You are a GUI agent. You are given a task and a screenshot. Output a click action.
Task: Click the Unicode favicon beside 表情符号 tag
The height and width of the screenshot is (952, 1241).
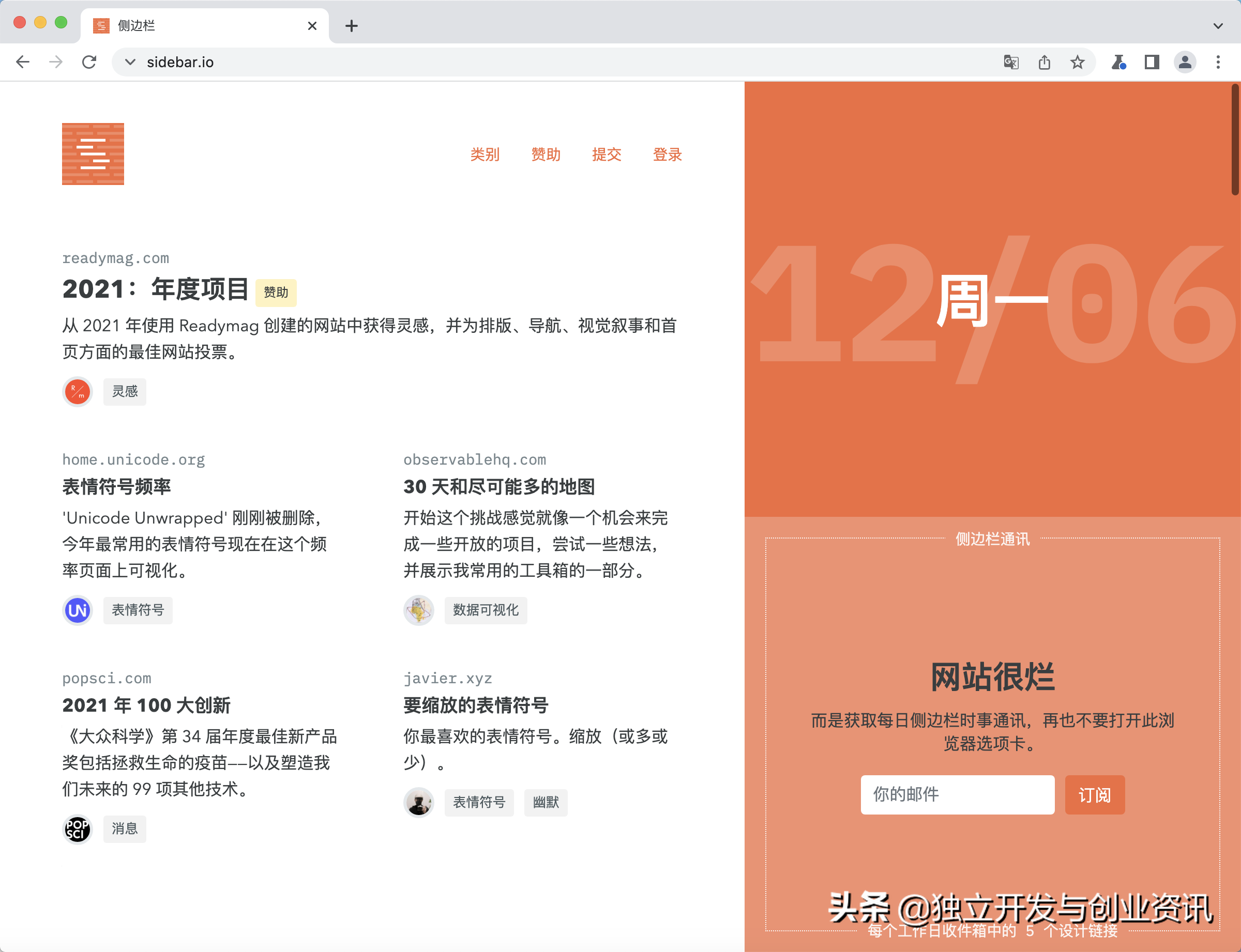[x=77, y=610]
